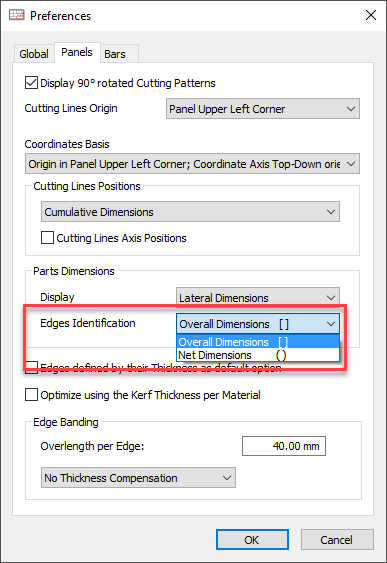
Task: Expand the Coordinates Basis dropdown
Action: 192,164
